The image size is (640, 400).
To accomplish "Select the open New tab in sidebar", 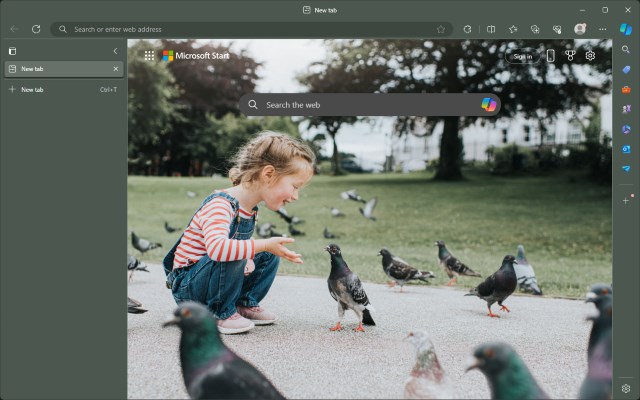I will (64, 69).
